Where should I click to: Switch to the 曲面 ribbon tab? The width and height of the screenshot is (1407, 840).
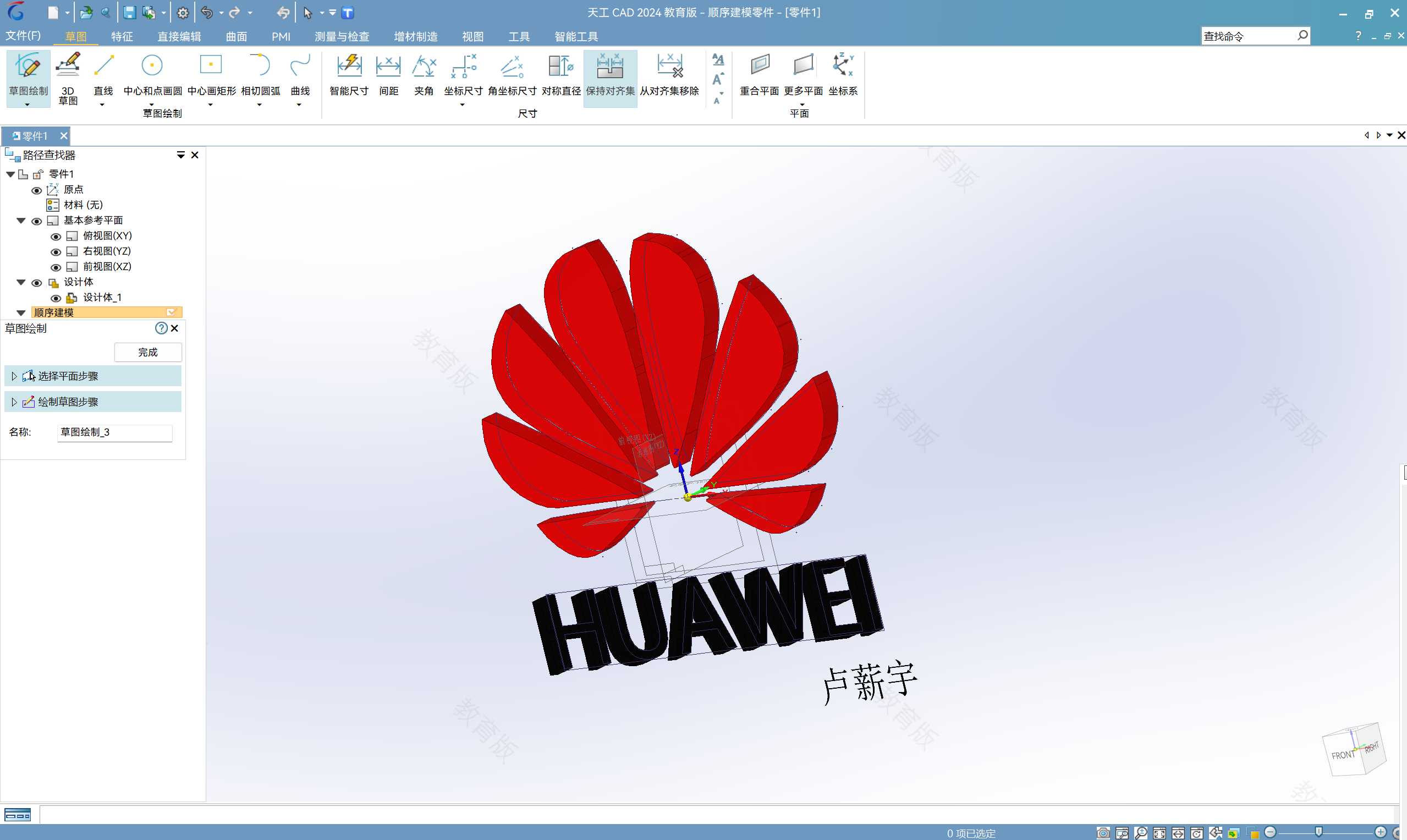pyautogui.click(x=237, y=36)
